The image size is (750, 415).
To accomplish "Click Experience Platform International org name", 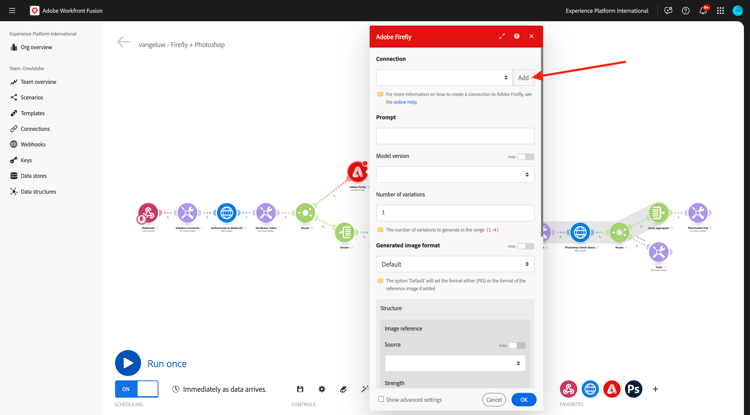I will pyautogui.click(x=607, y=11).
